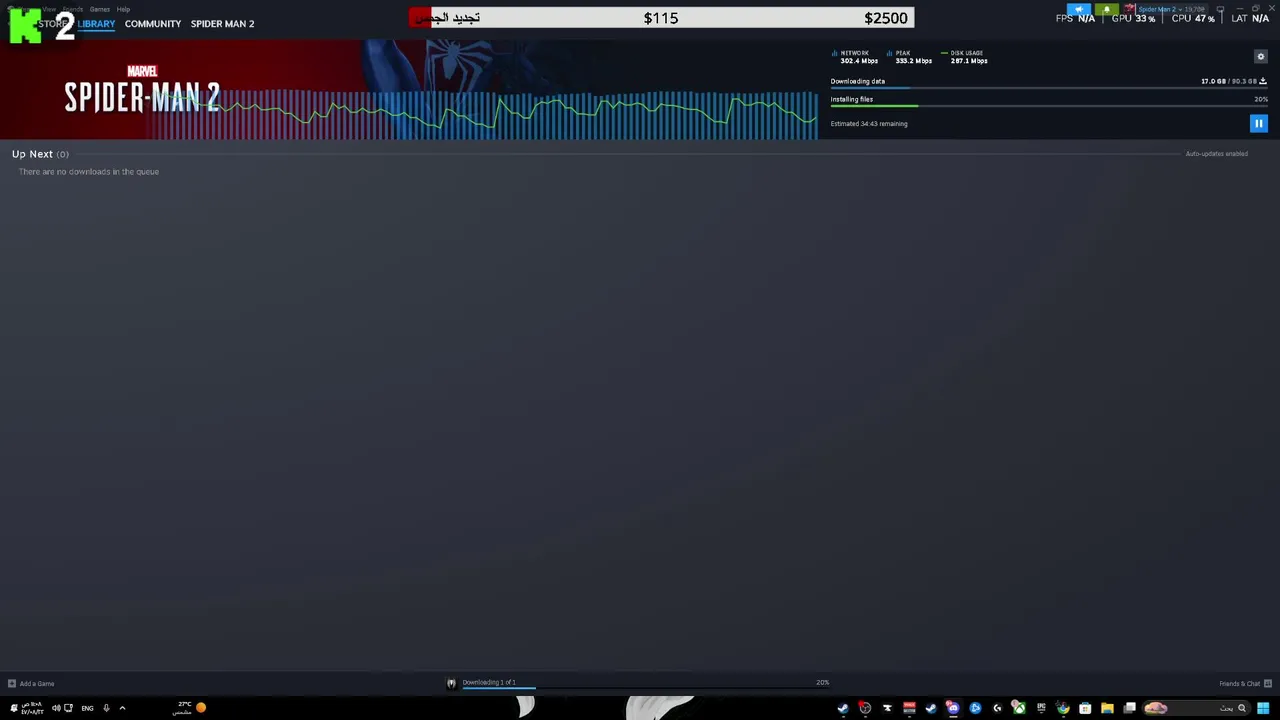Viewport: 1280px width, 720px height.
Task: Click the microphone icon in system tray
Action: click(x=106, y=708)
